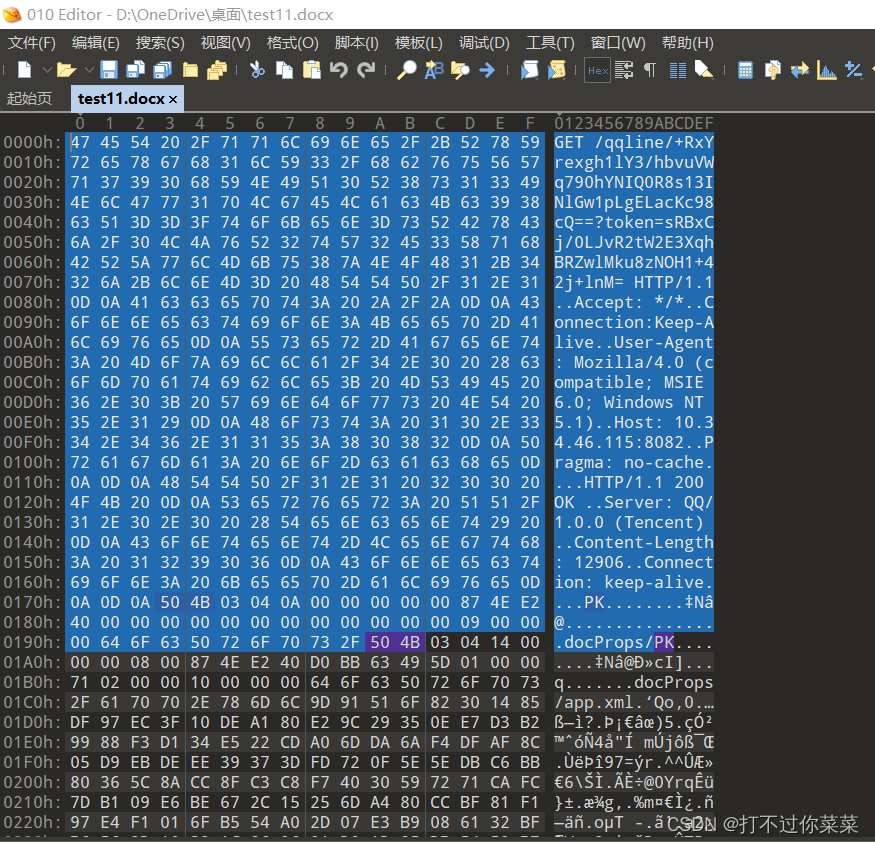Click the Open file folder icon
Image resolution: width=875 pixels, height=844 pixels.
pos(66,70)
